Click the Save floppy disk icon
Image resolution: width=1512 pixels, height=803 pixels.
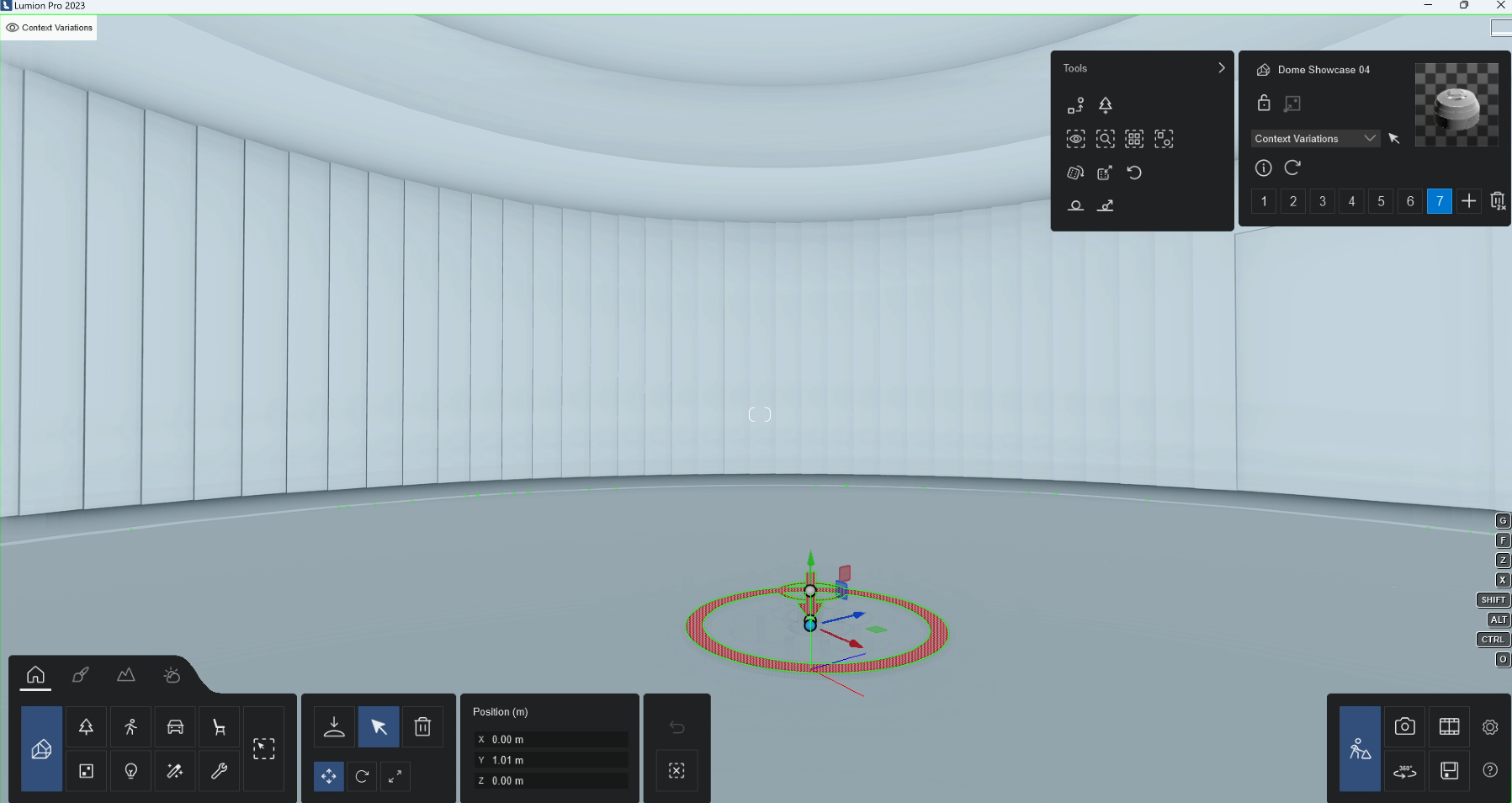coord(1449,771)
